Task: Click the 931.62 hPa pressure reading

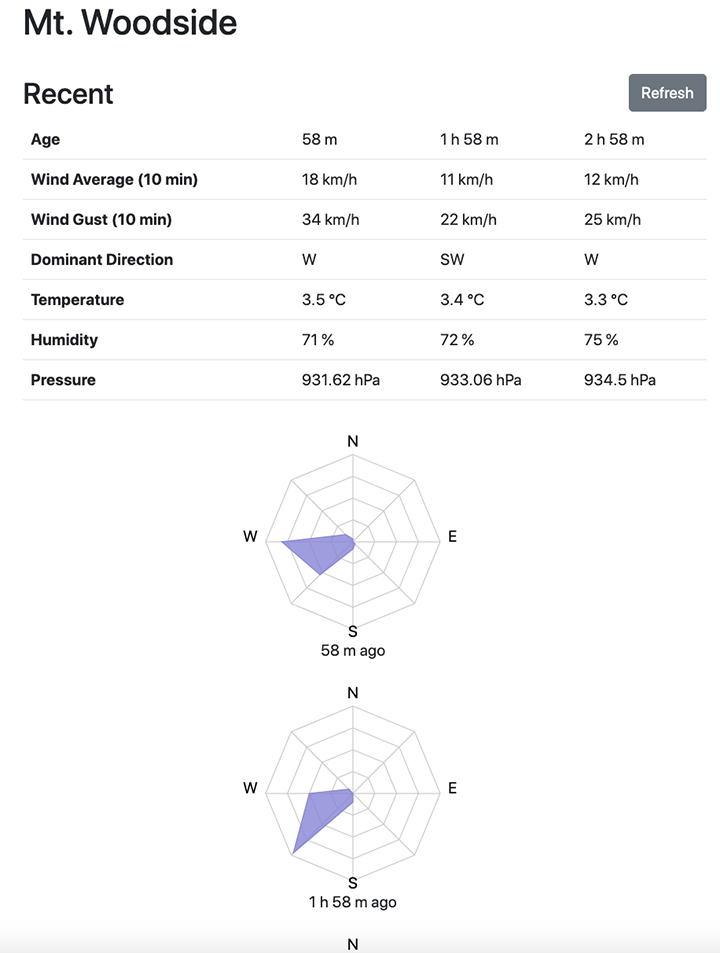Action: click(x=341, y=380)
